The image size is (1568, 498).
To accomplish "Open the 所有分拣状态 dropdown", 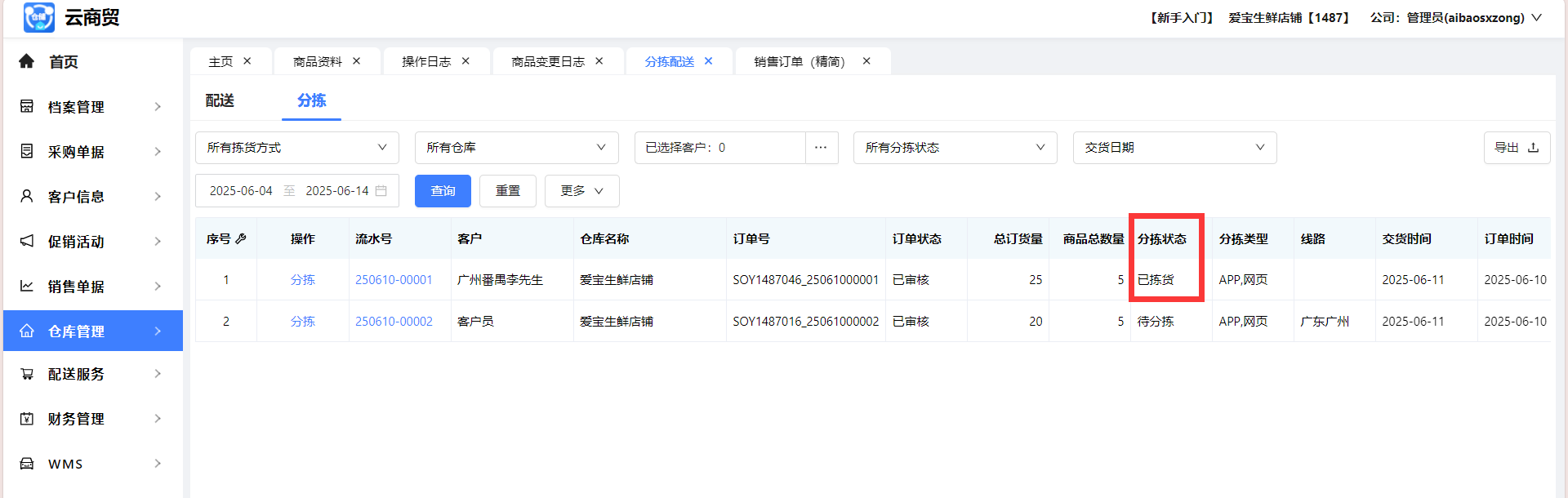I will (954, 148).
